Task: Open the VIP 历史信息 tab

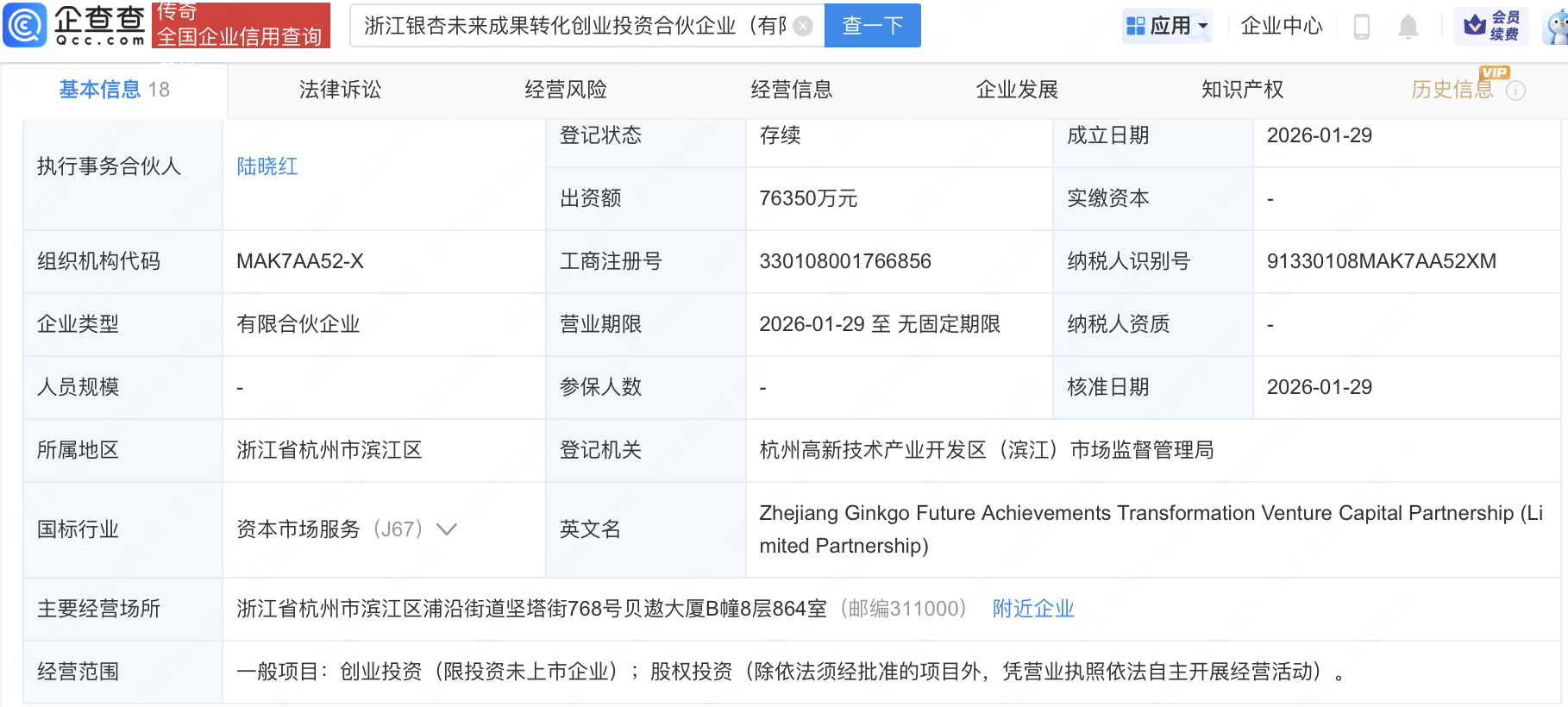Action: [1452, 90]
